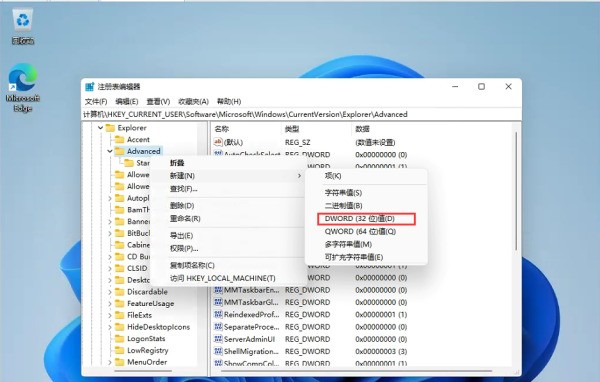600x382 pixels.
Task: Open the 收藏夹(A) menu
Action: tap(193, 101)
